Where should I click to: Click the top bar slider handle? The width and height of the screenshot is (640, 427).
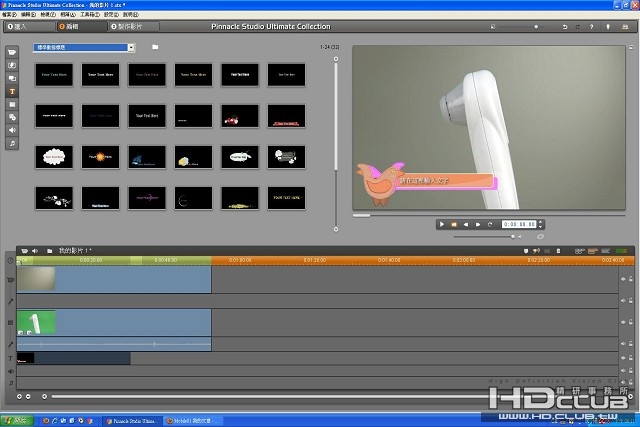[x=536, y=27]
